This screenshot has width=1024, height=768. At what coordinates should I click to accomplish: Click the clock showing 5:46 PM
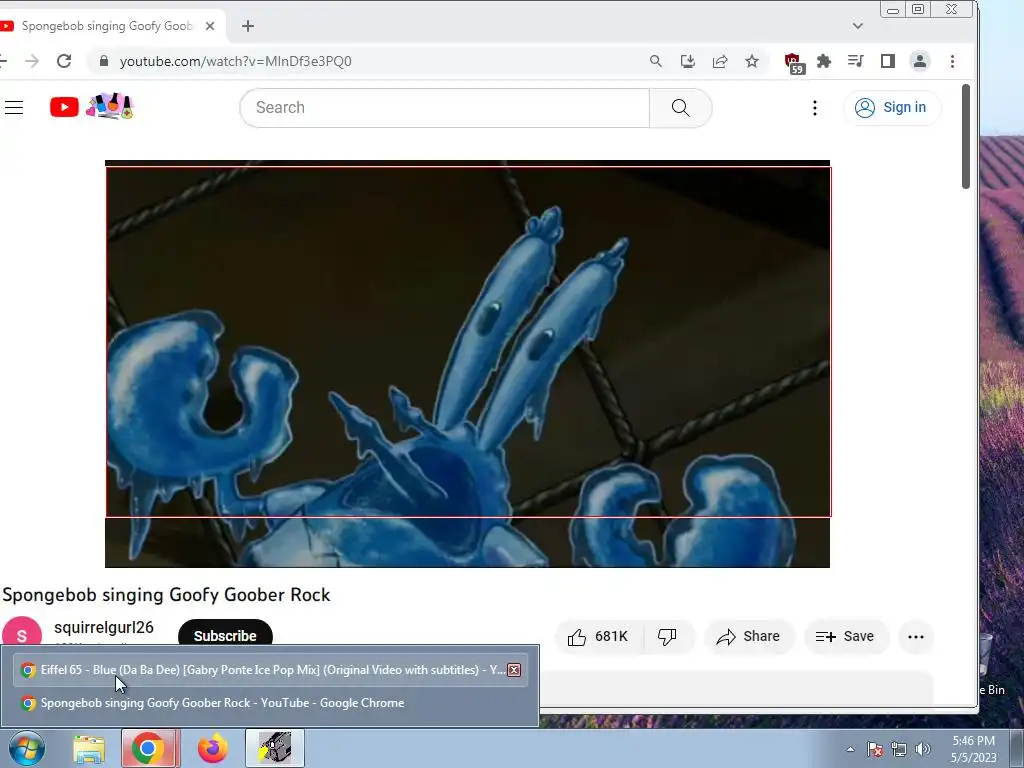[974, 749]
